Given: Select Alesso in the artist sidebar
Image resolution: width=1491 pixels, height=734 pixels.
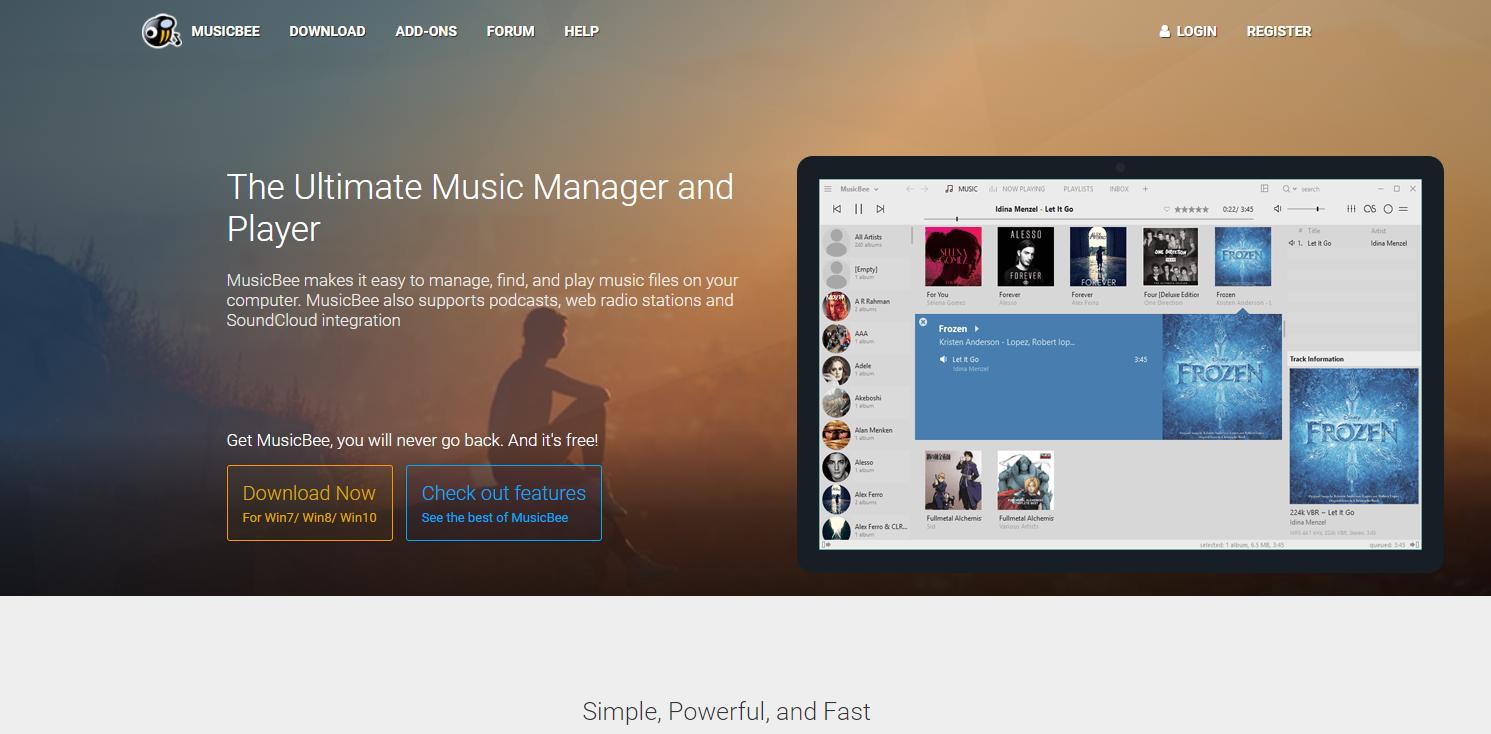Looking at the screenshot, I should point(866,466).
